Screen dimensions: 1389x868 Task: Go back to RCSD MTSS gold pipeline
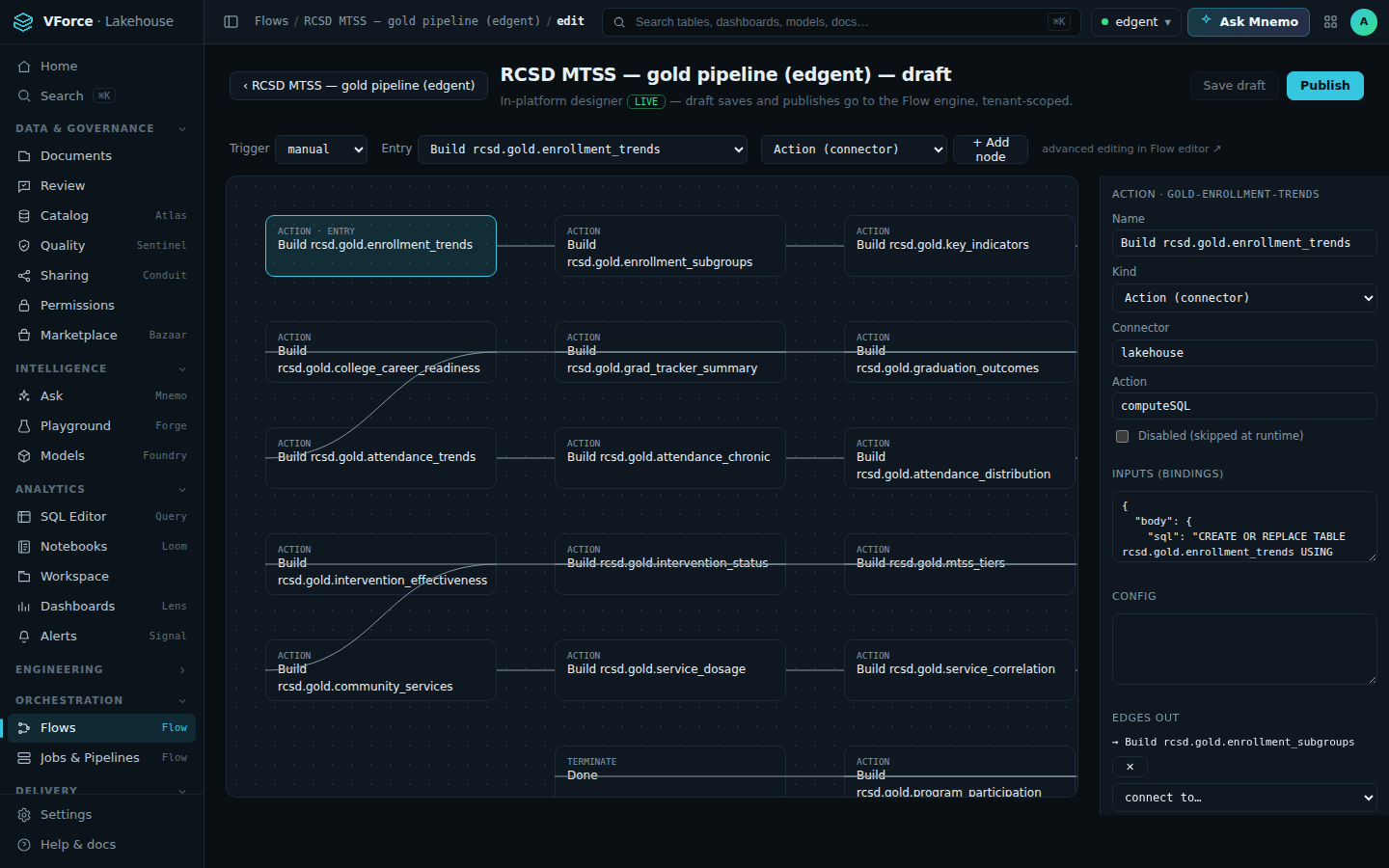pos(359,86)
